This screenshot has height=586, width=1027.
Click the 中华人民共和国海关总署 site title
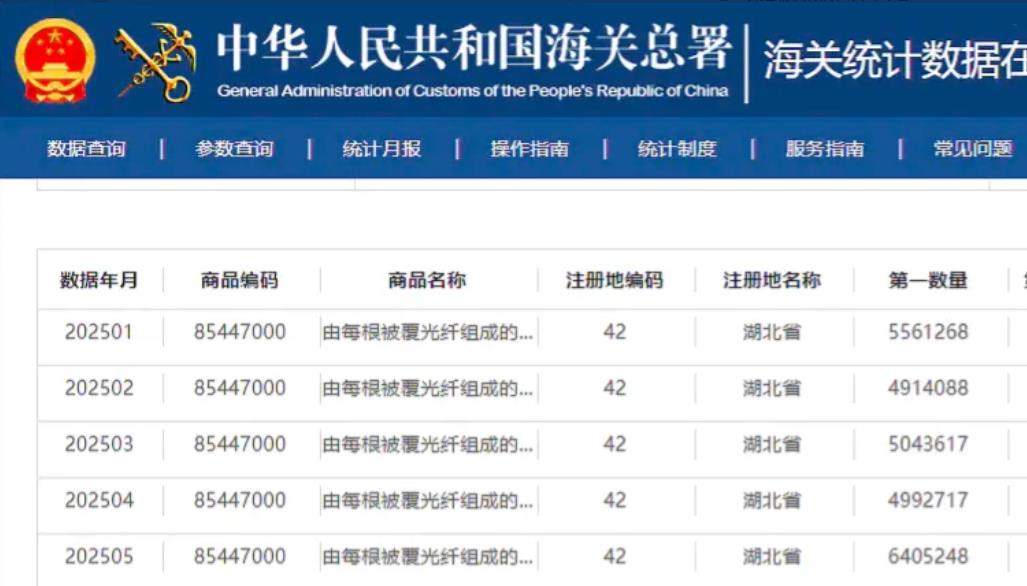[x=474, y=48]
